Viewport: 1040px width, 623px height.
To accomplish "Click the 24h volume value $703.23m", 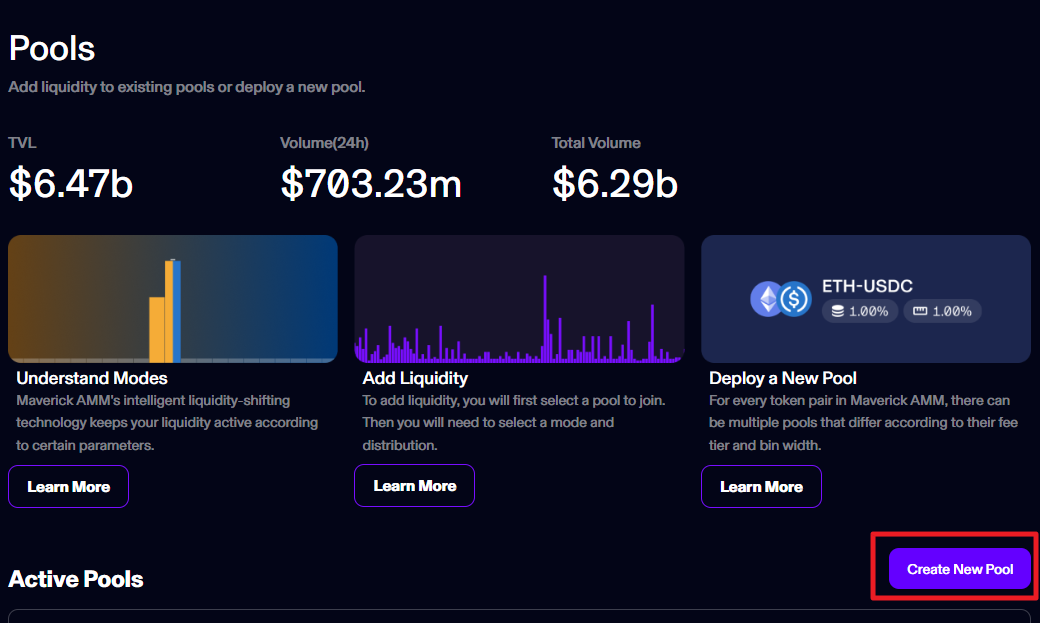I will pos(371,184).
